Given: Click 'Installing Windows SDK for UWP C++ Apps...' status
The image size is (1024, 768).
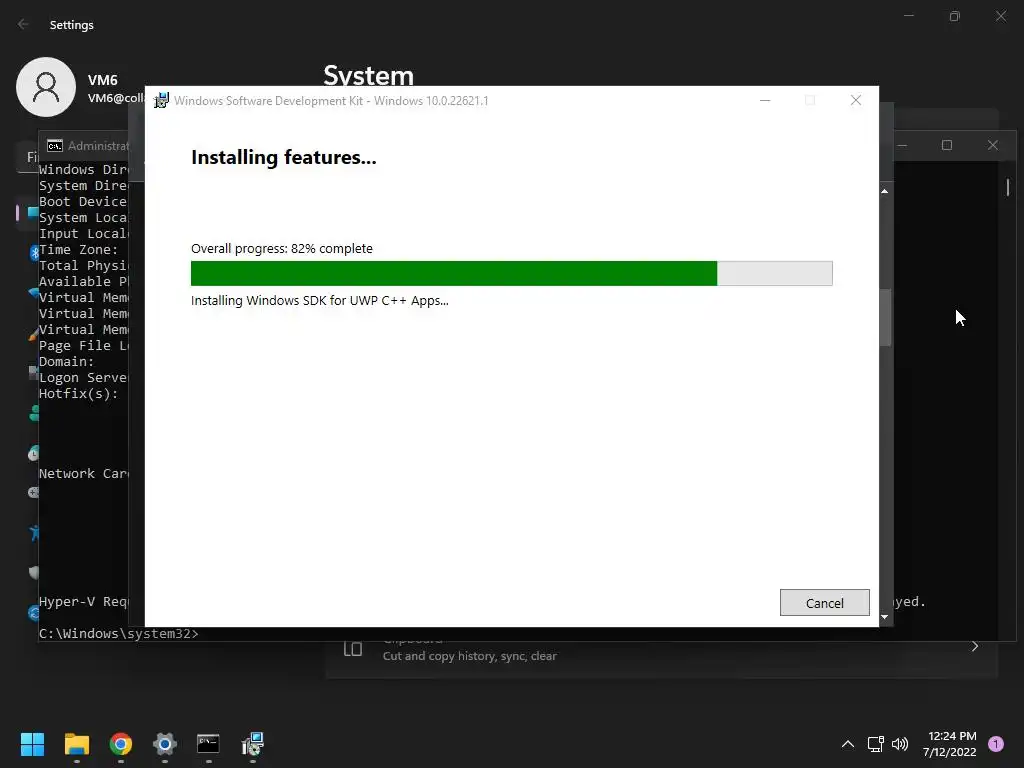Looking at the screenshot, I should coord(319,300).
